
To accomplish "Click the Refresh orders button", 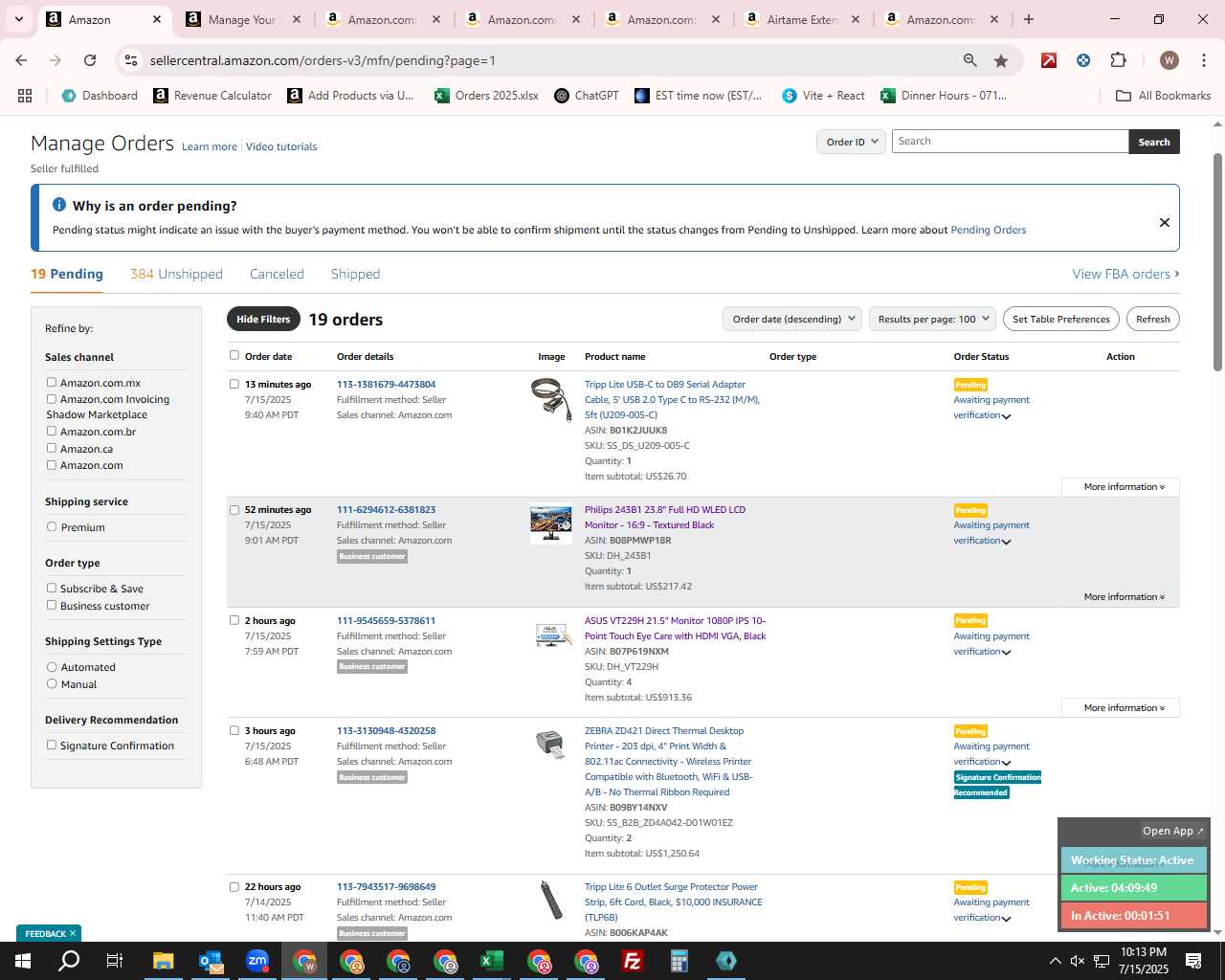I will point(1153,320).
